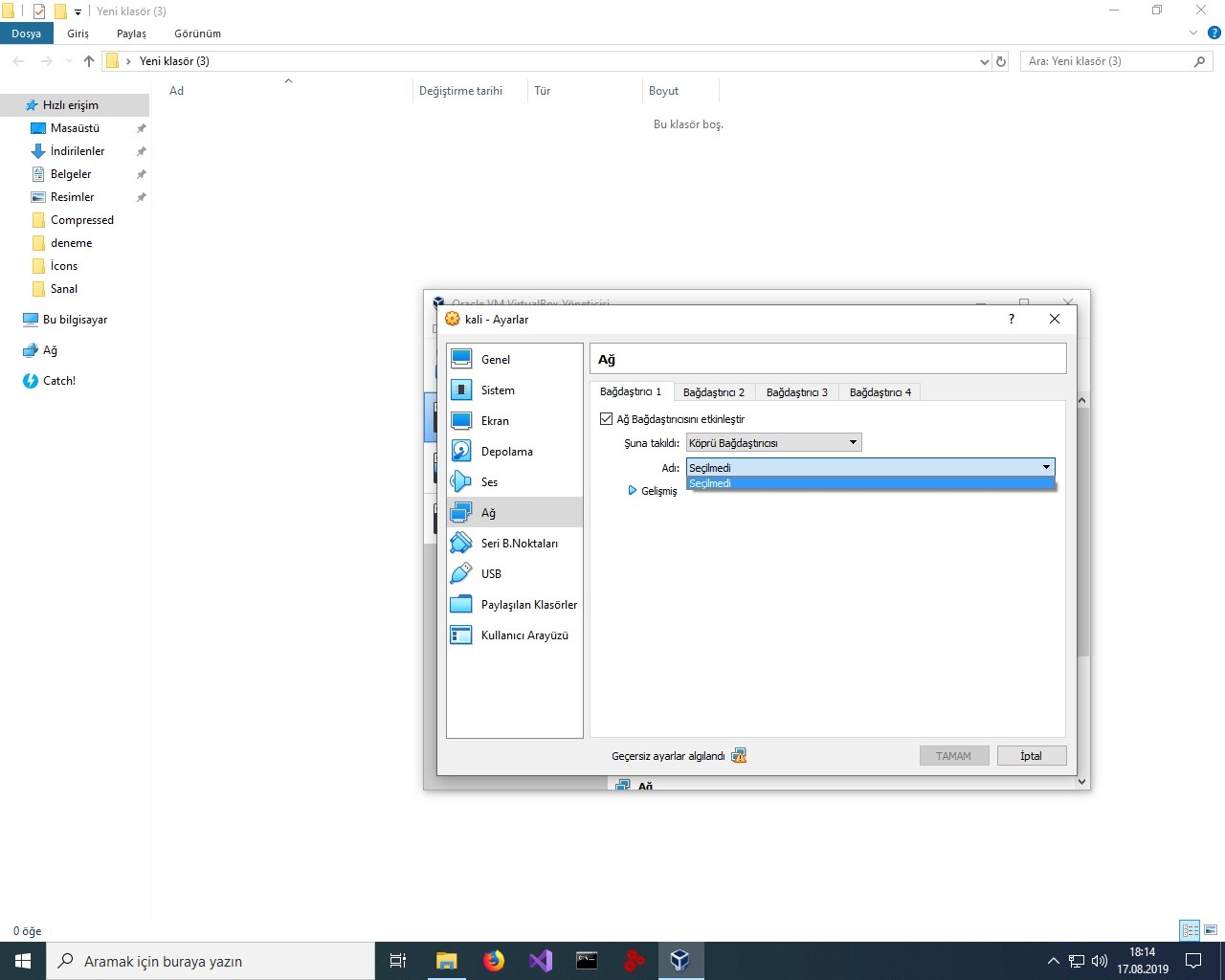Click the invalid settings warning icon

(x=739, y=756)
